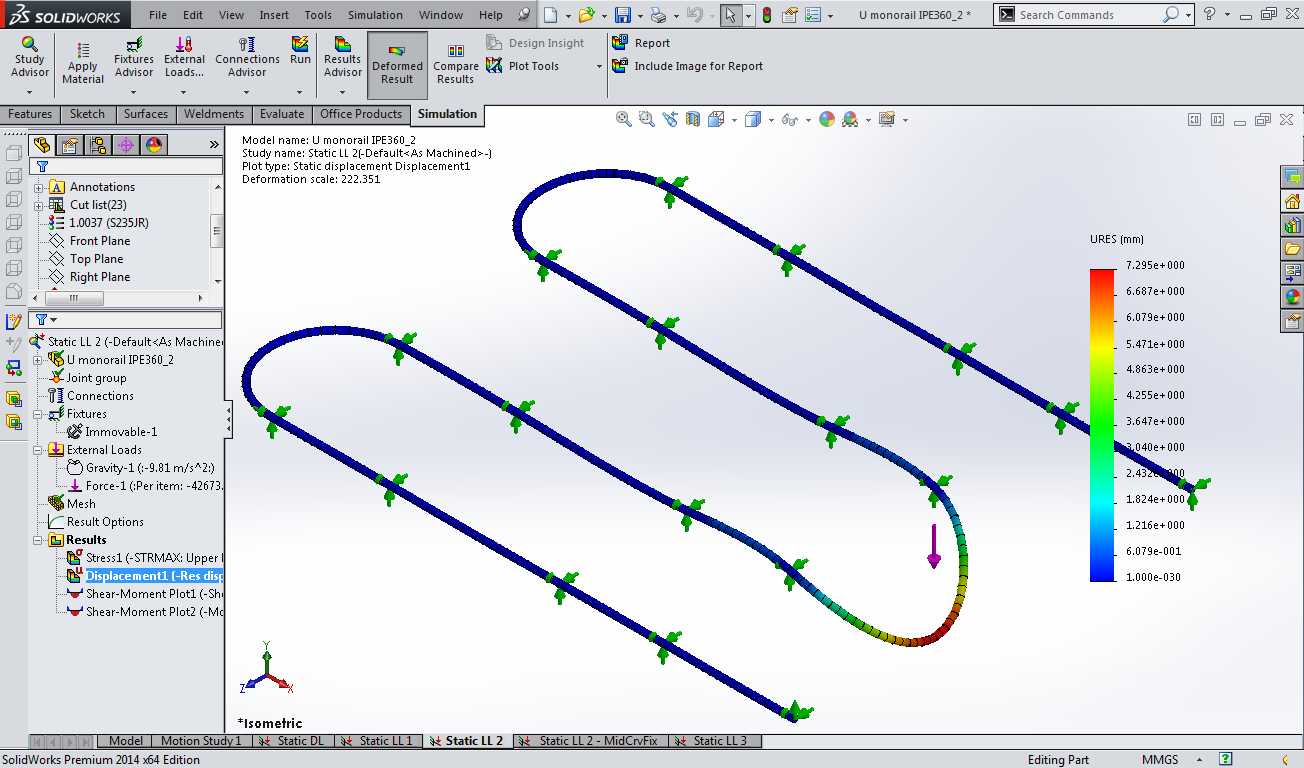This screenshot has height=768, width=1304.
Task: Open the Options icon in the quick toolbar
Action: click(815, 15)
